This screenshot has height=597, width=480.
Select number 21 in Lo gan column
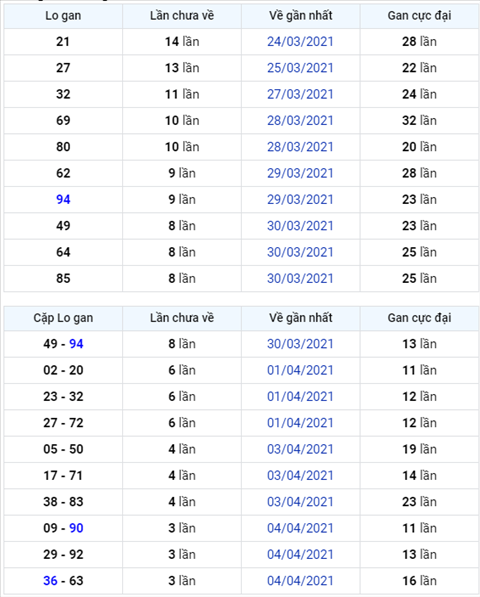coord(63,42)
